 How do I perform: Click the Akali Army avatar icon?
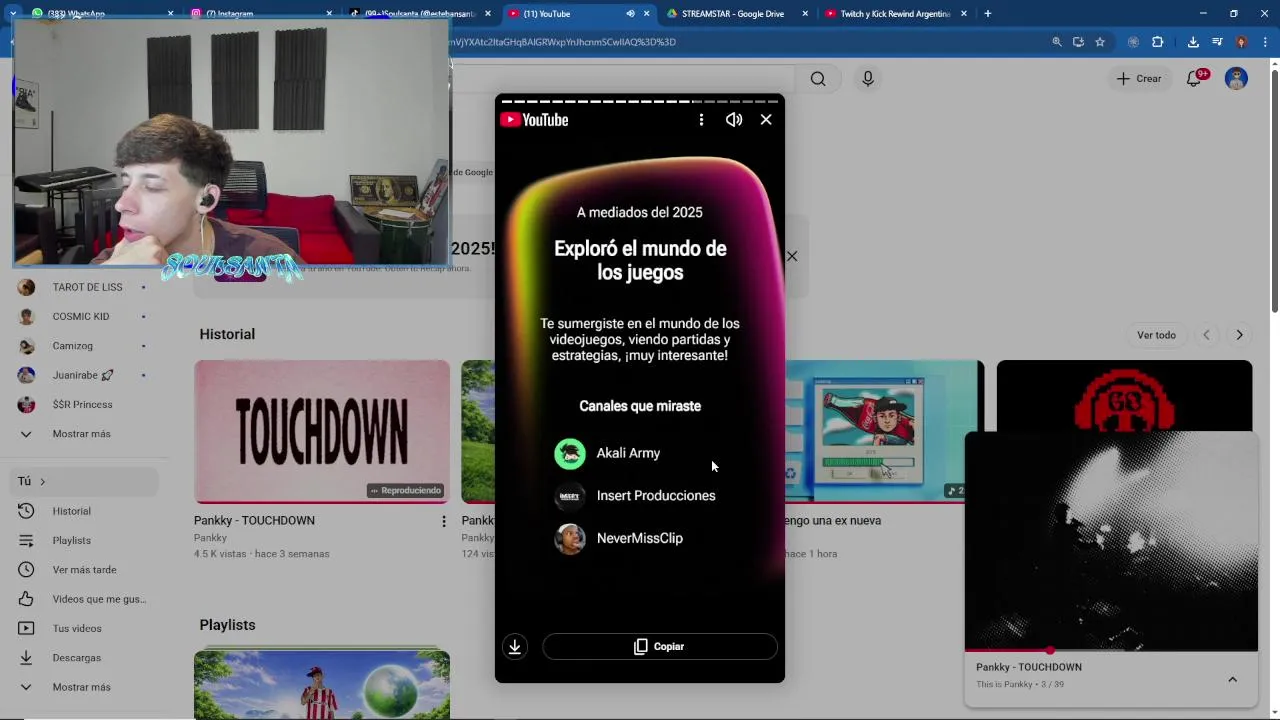570,454
